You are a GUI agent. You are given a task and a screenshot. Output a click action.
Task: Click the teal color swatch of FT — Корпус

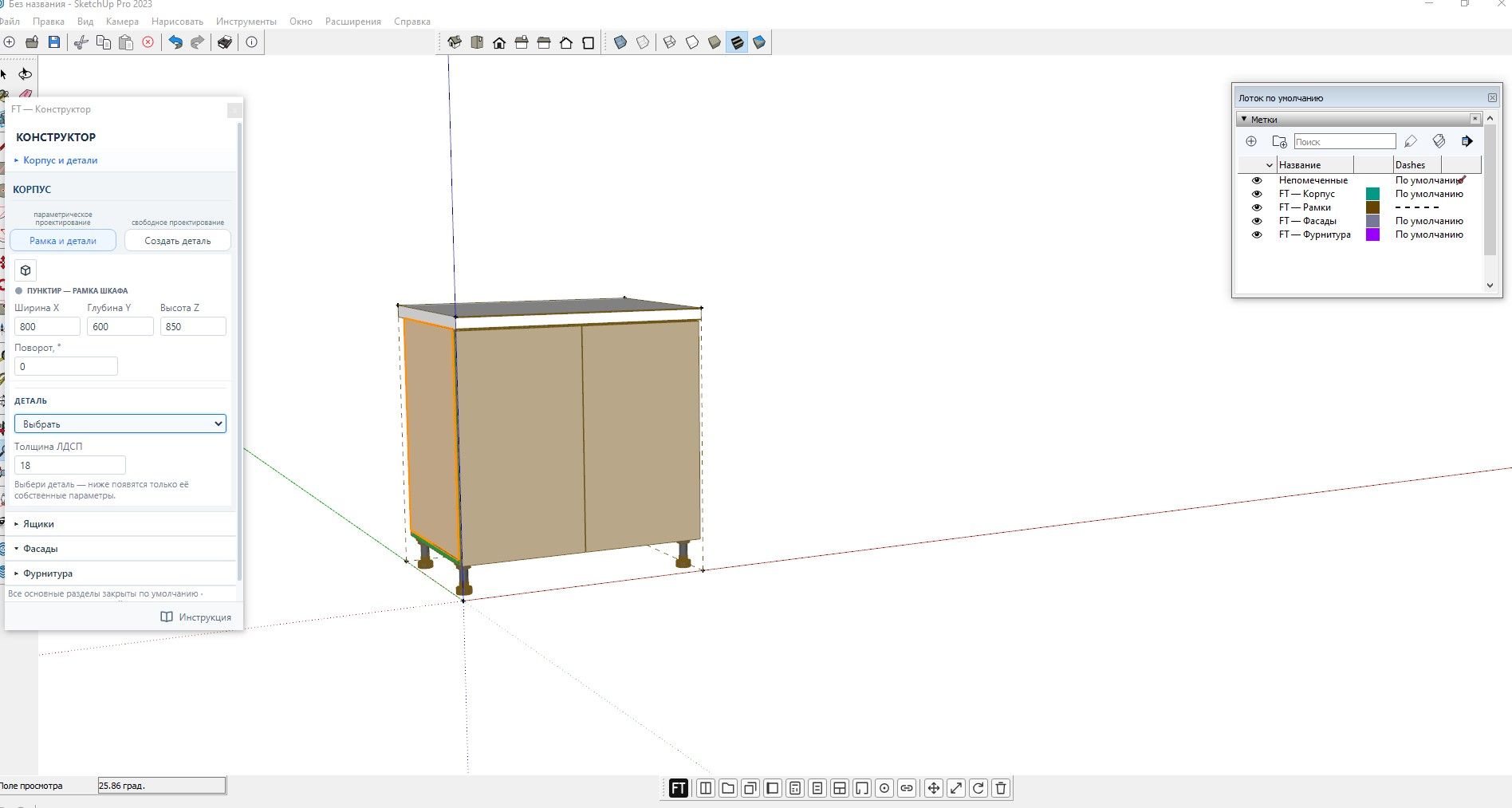[1372, 194]
